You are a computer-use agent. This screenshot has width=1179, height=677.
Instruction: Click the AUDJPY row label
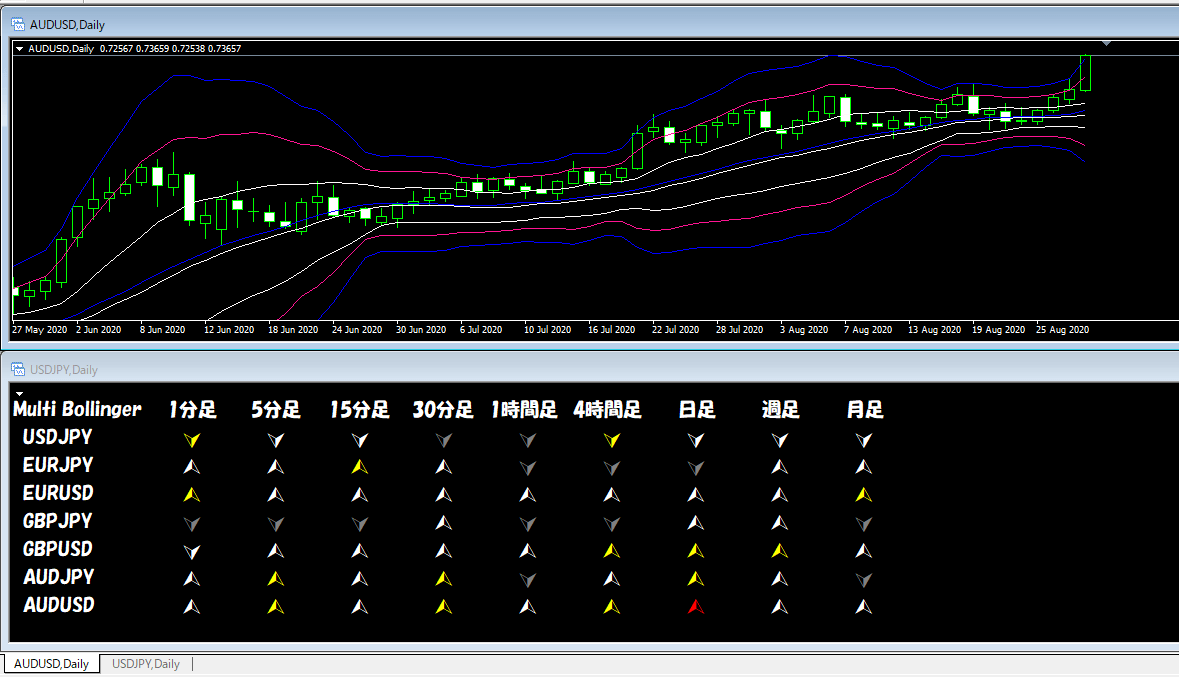59,577
